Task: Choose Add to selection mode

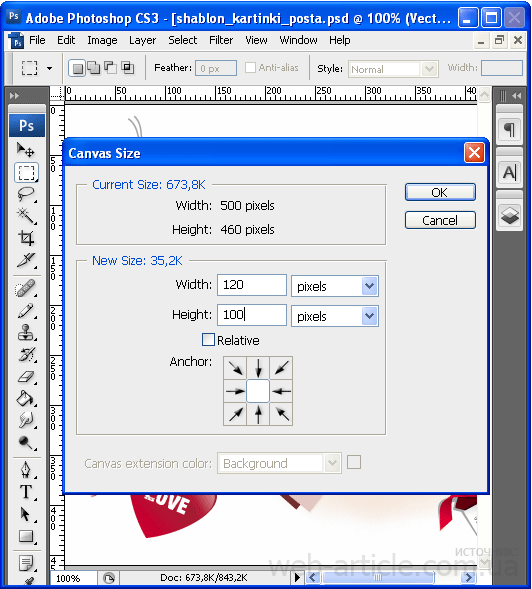Action: pyautogui.click(x=94, y=68)
